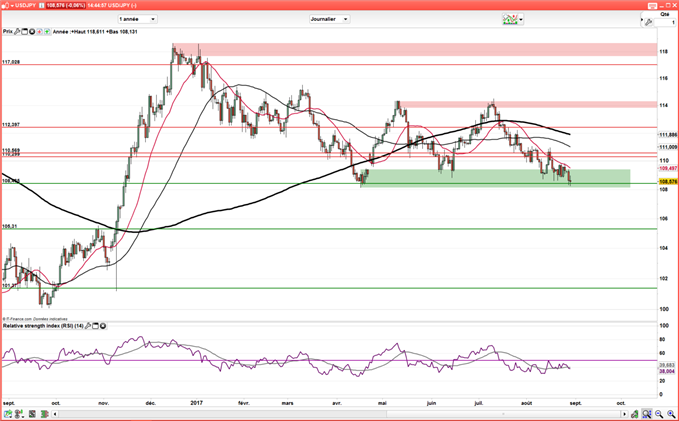Open the dropdown arrow beside USDJPY title
The height and width of the screenshot is (421, 679).
(x=12, y=6)
